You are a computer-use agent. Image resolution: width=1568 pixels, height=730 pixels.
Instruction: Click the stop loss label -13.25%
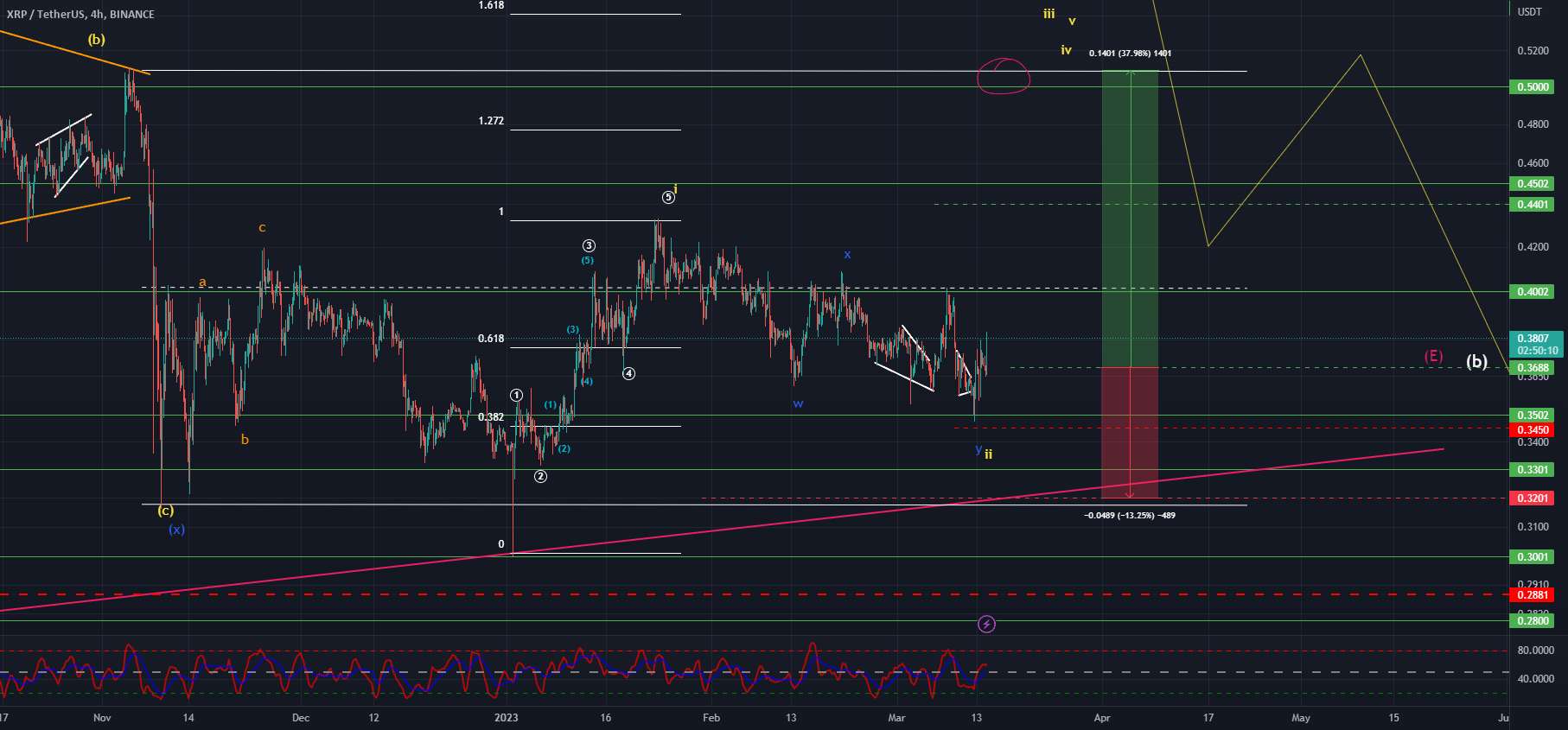click(1130, 516)
